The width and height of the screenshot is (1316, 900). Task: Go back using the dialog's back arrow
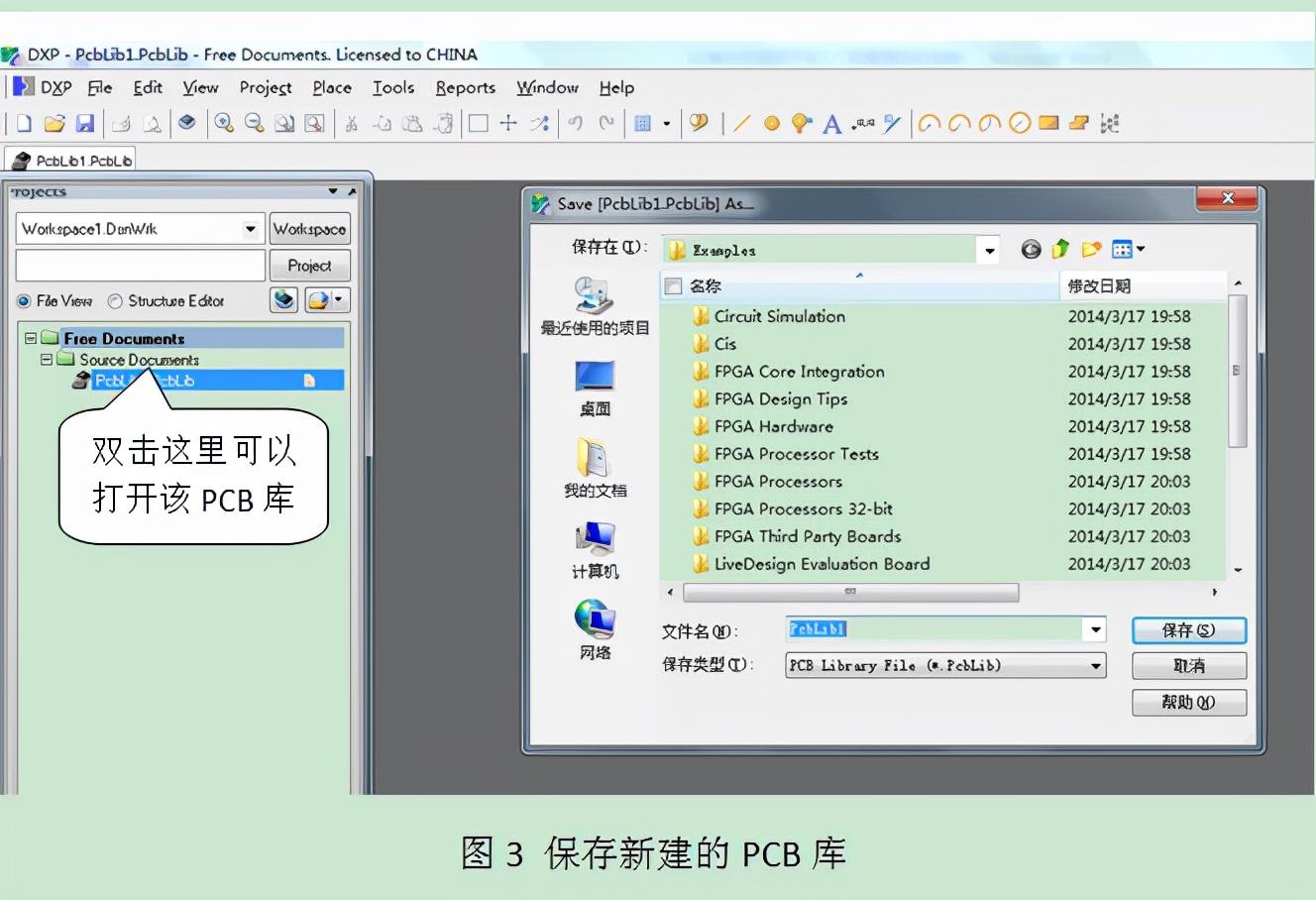pyautogui.click(x=1031, y=250)
